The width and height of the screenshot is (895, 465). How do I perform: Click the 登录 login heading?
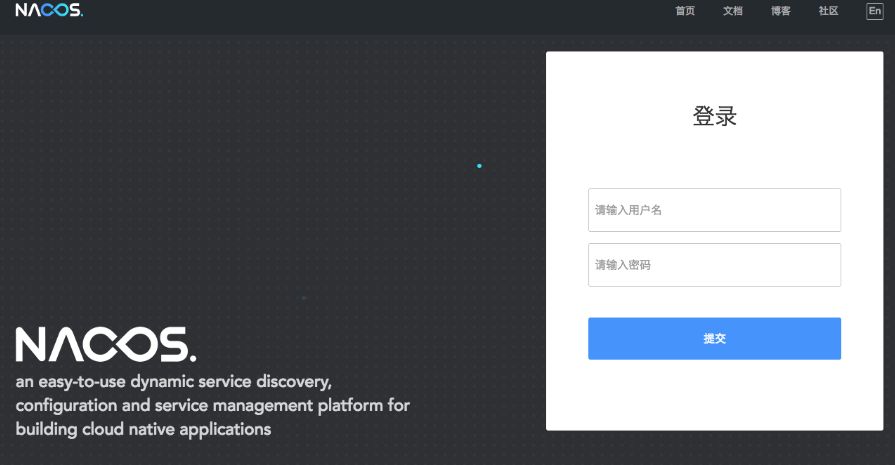[715, 116]
